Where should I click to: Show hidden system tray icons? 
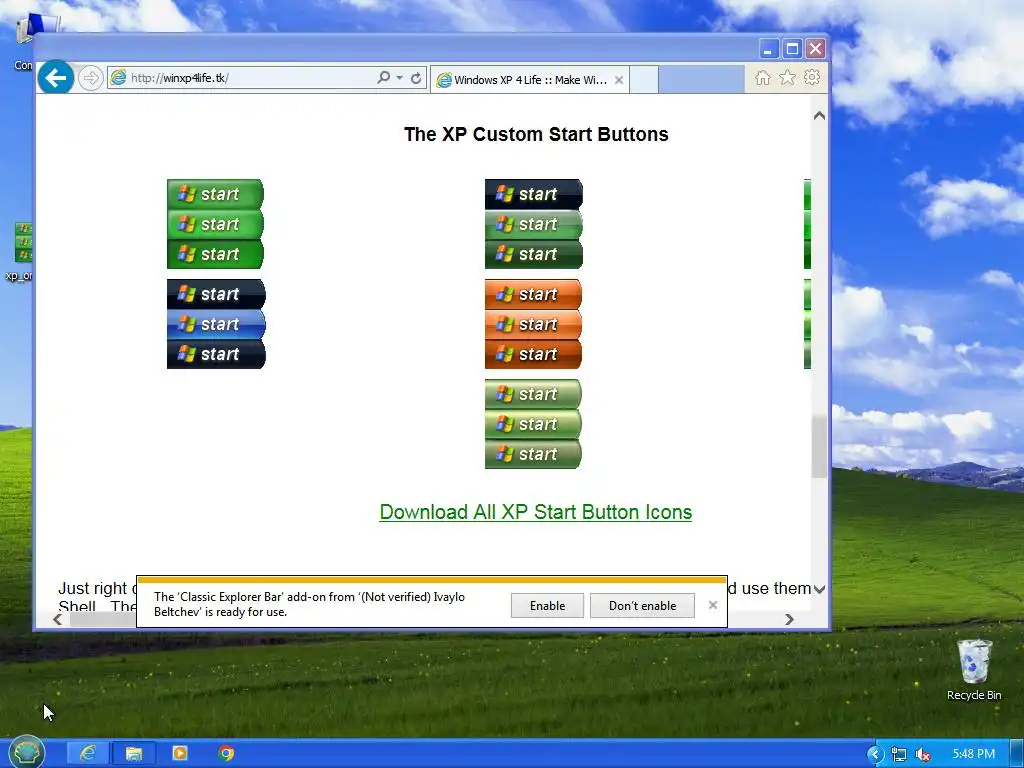point(875,754)
